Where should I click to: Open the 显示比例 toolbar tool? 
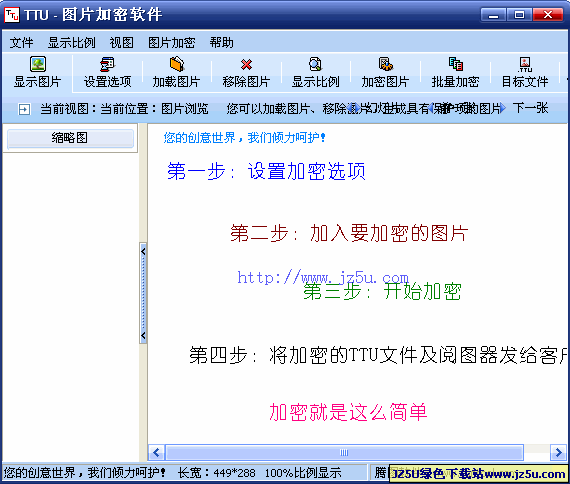pyautogui.click(x=316, y=72)
